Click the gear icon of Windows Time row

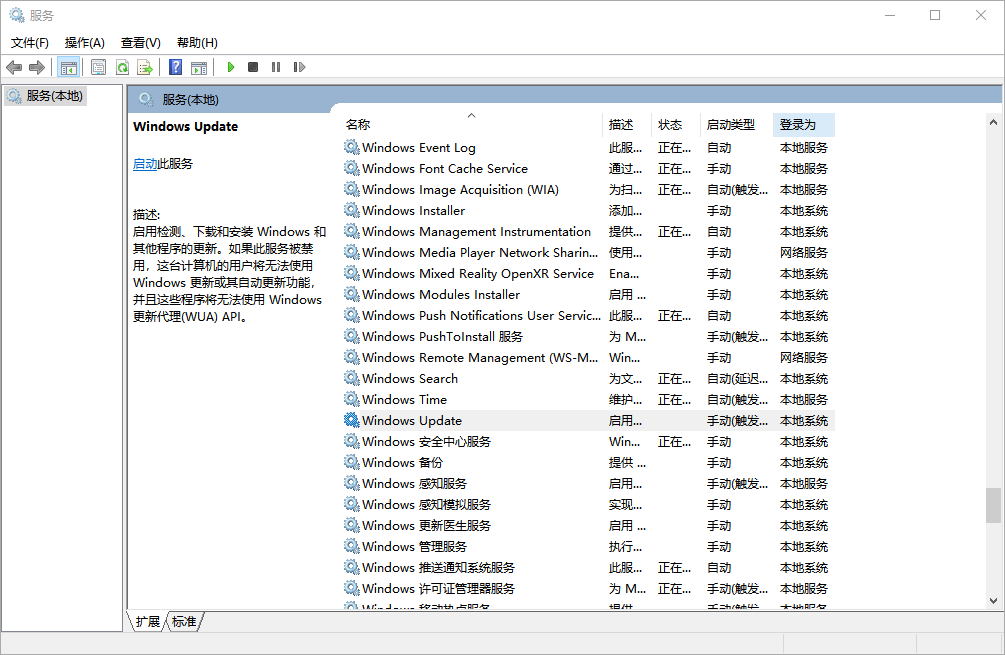tap(351, 399)
